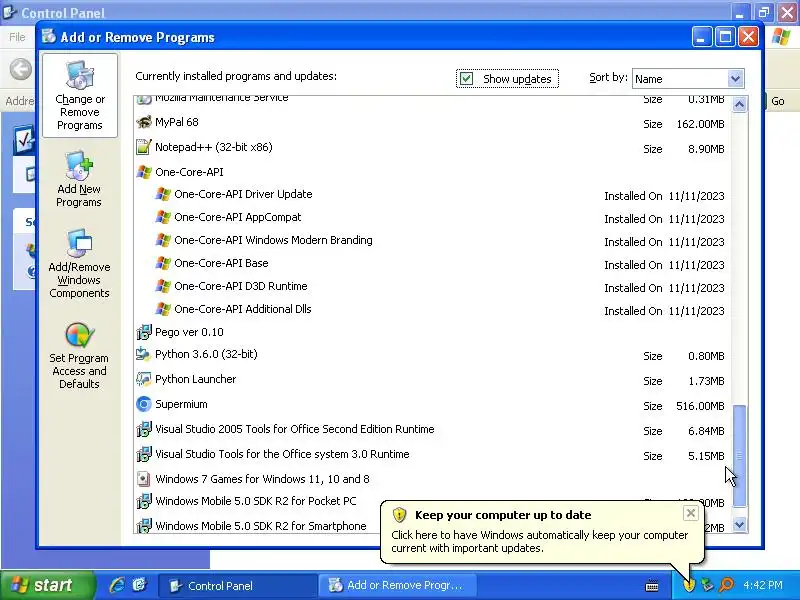
Task: Click One-Core-API Windows Modern Branding icon
Action: pos(163,240)
